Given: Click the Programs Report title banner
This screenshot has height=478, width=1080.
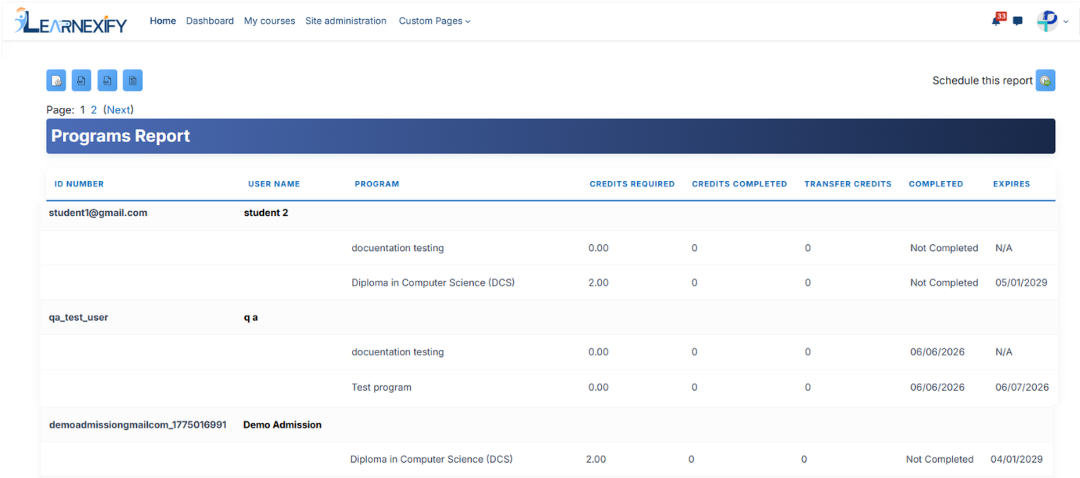Looking at the screenshot, I should coord(550,136).
